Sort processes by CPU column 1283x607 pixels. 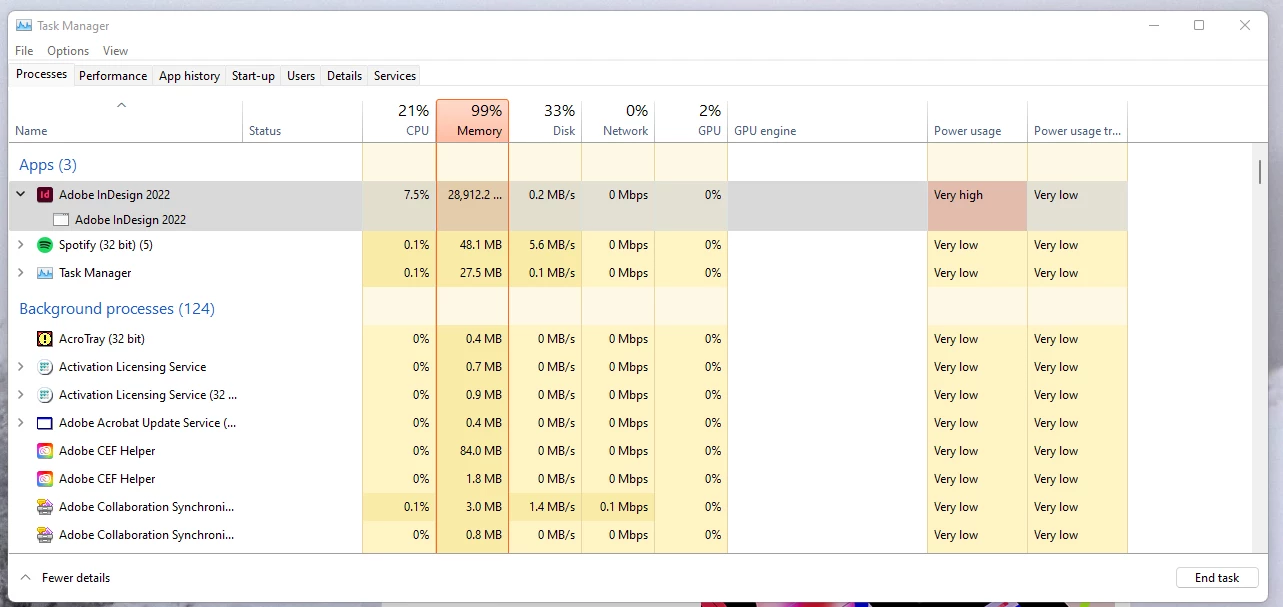point(399,121)
